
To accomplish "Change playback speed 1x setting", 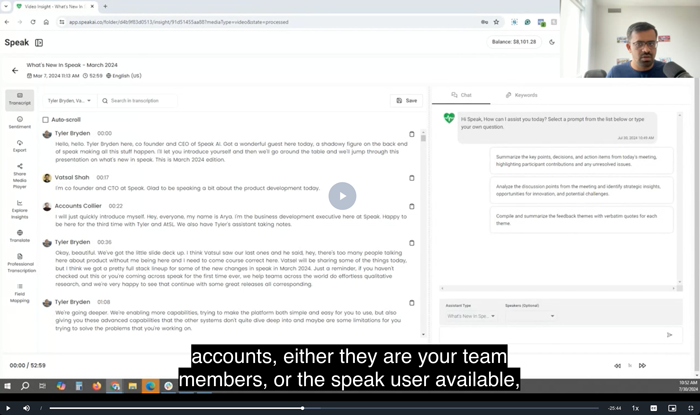I will click(635, 408).
